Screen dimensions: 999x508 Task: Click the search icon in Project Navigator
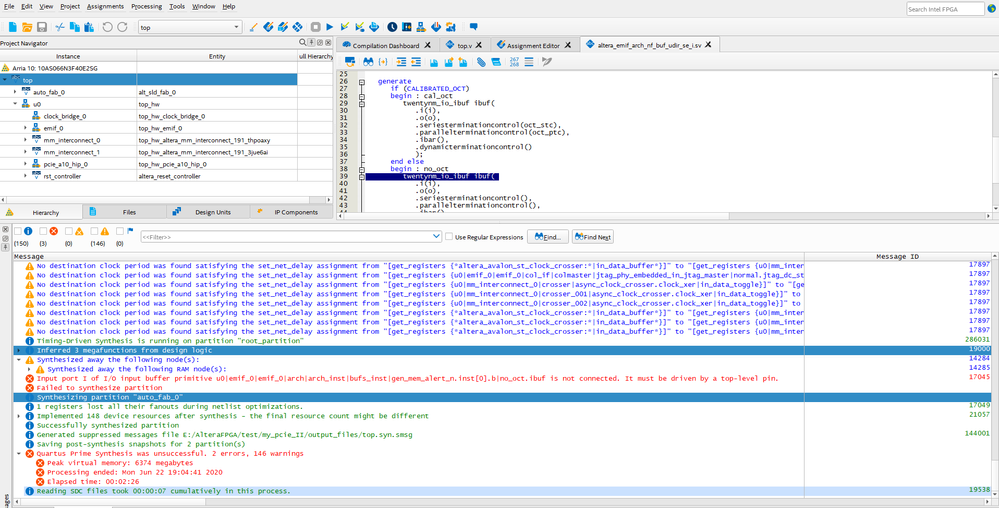pyautogui.click(x=303, y=43)
